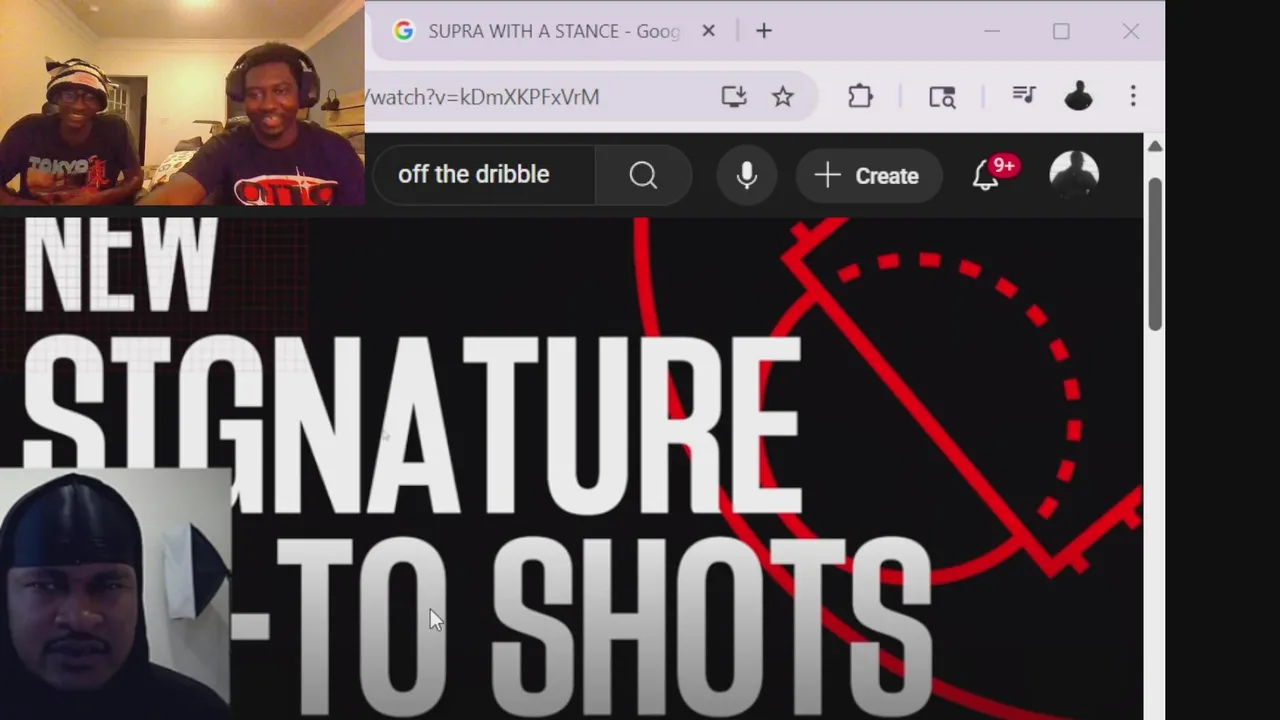Open the Chrome profile avatar
The width and height of the screenshot is (1280, 720).
point(1078,96)
